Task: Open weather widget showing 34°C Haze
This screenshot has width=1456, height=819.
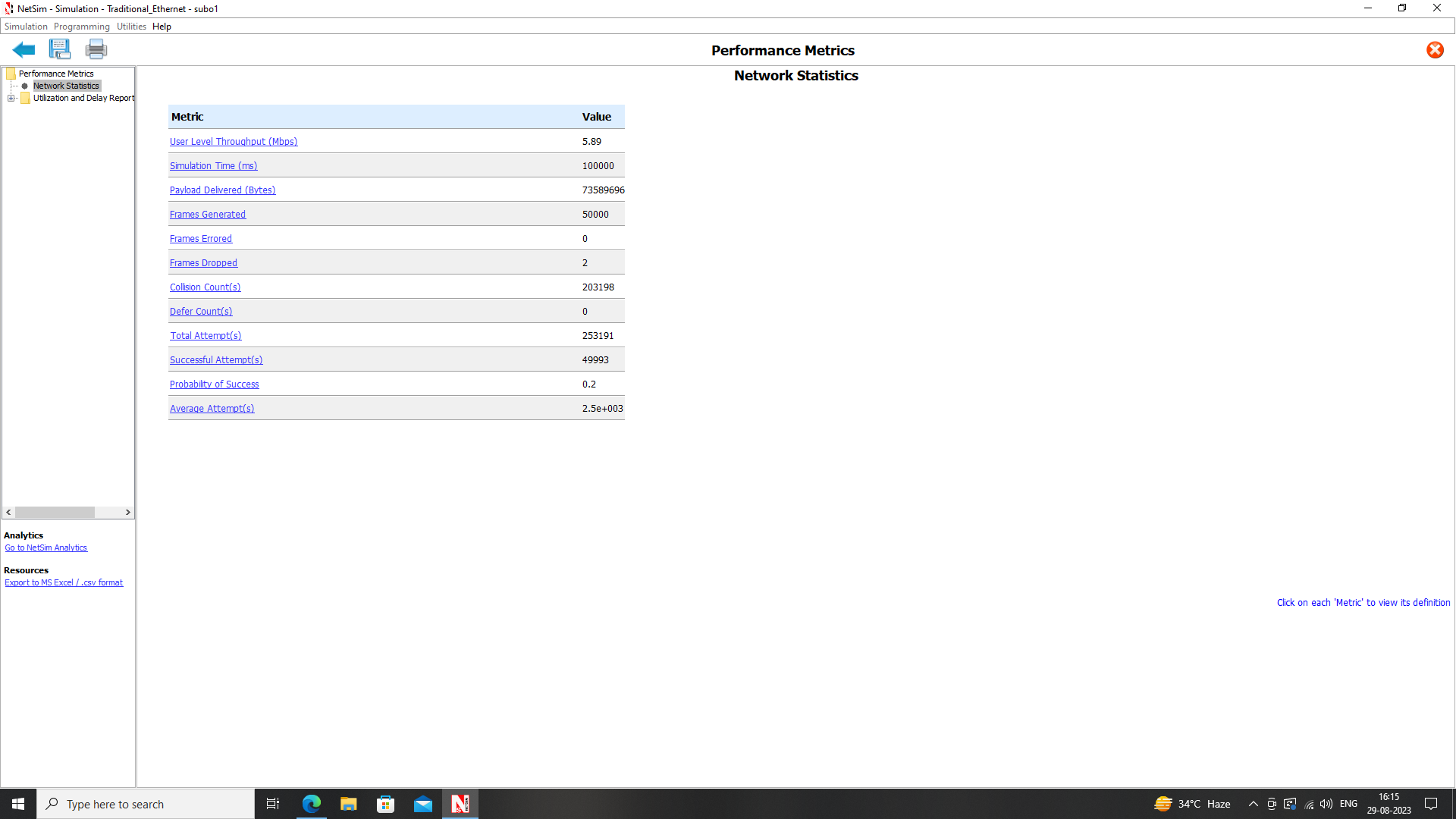Action: (x=1192, y=804)
